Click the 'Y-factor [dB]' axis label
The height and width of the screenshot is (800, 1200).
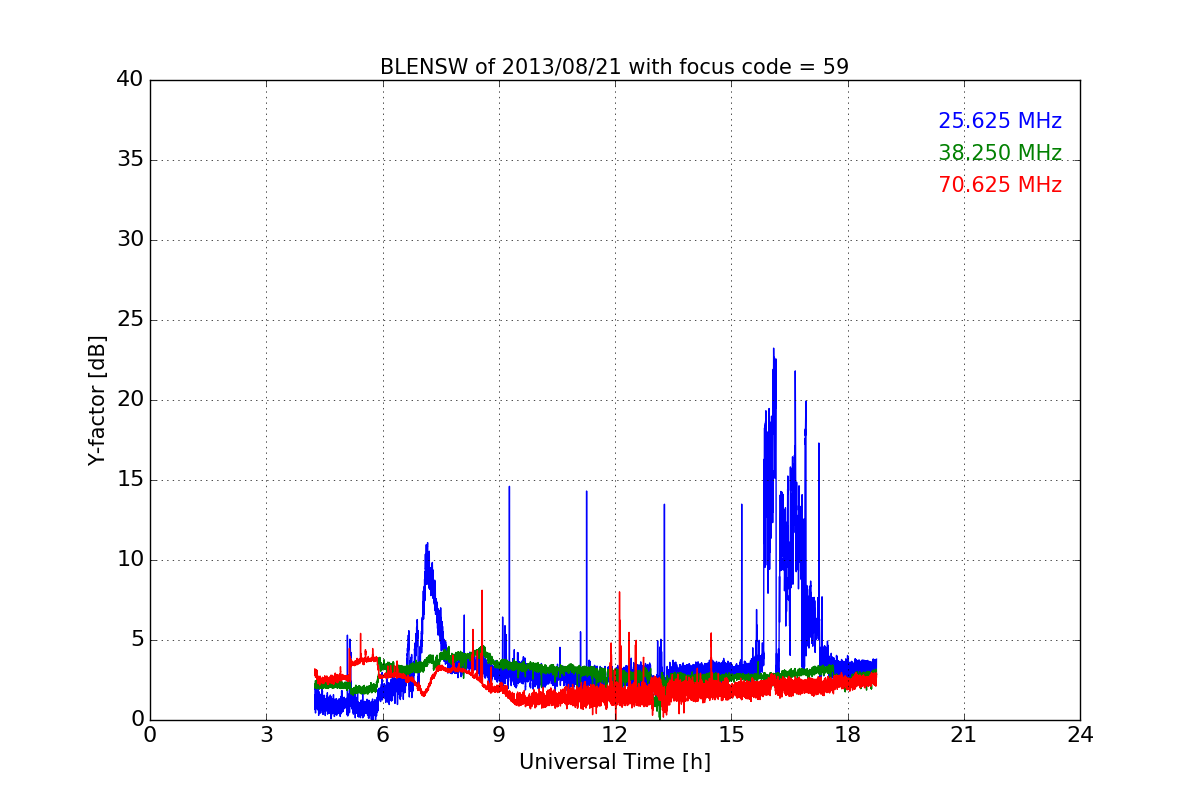coord(97,400)
